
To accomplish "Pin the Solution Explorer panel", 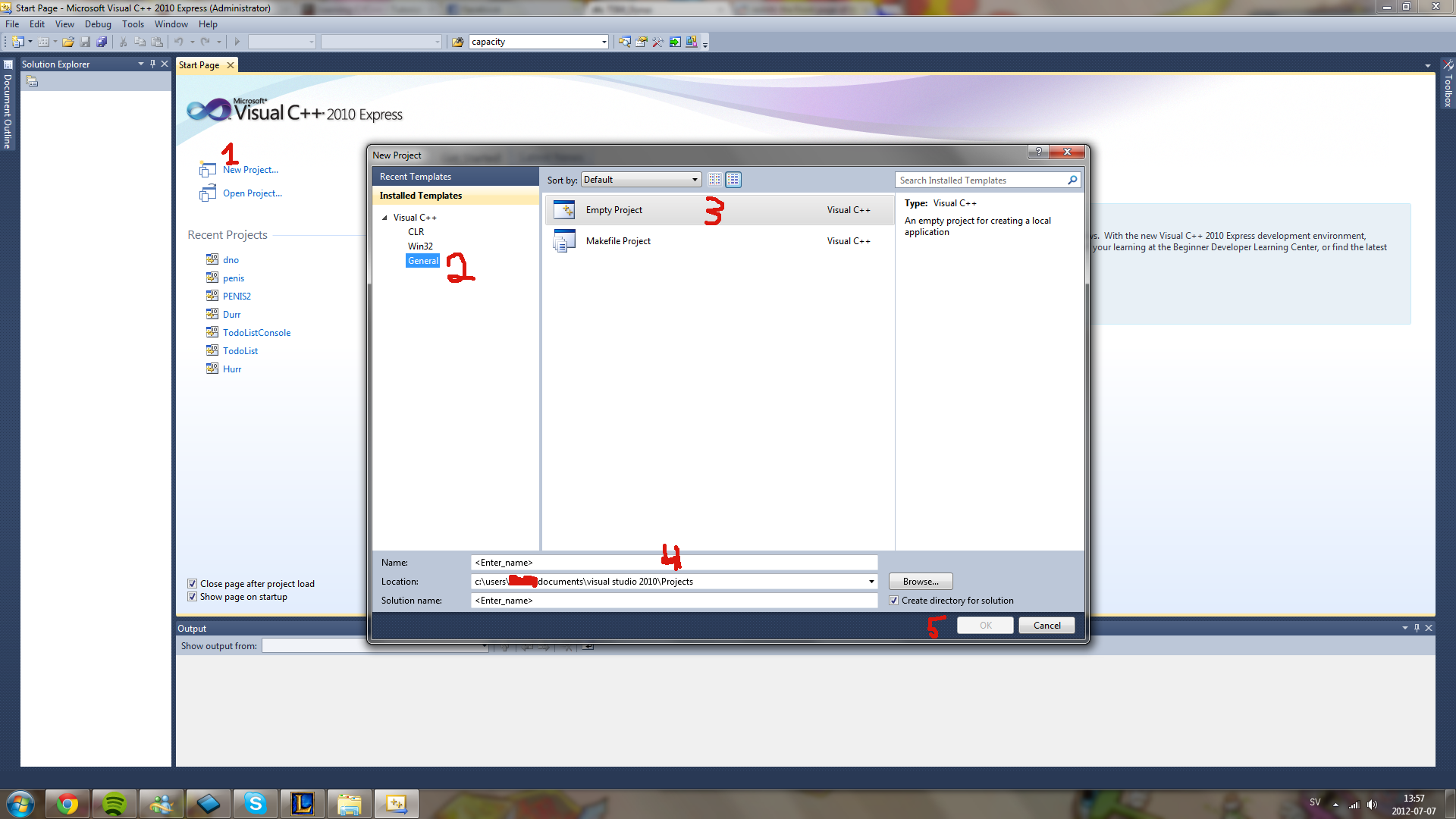I will tap(152, 64).
